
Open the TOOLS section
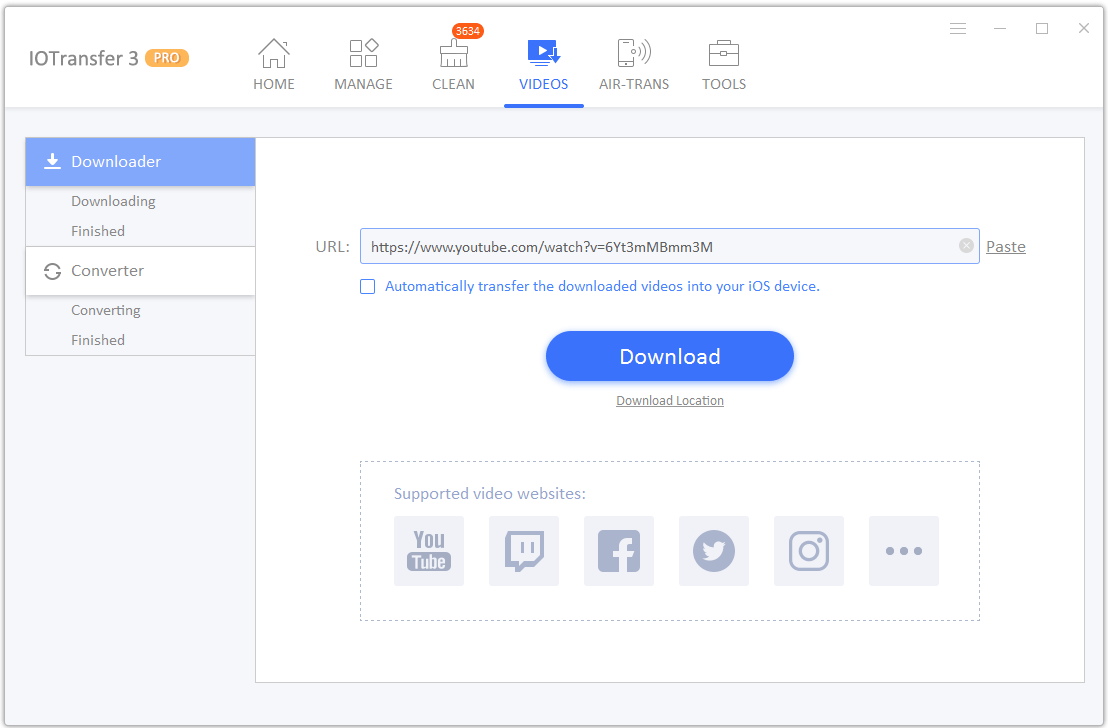(723, 62)
